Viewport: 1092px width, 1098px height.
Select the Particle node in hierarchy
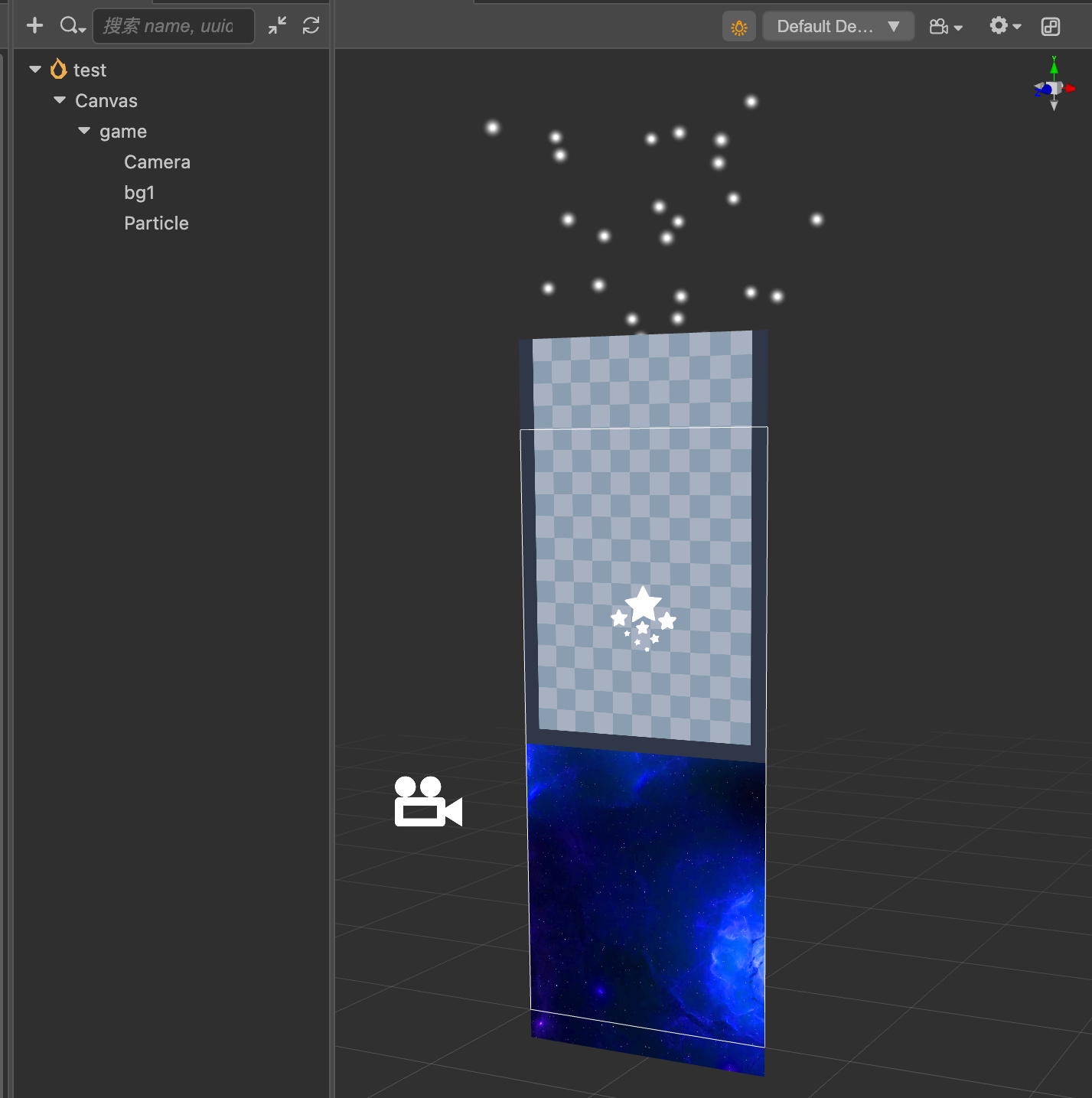point(156,223)
